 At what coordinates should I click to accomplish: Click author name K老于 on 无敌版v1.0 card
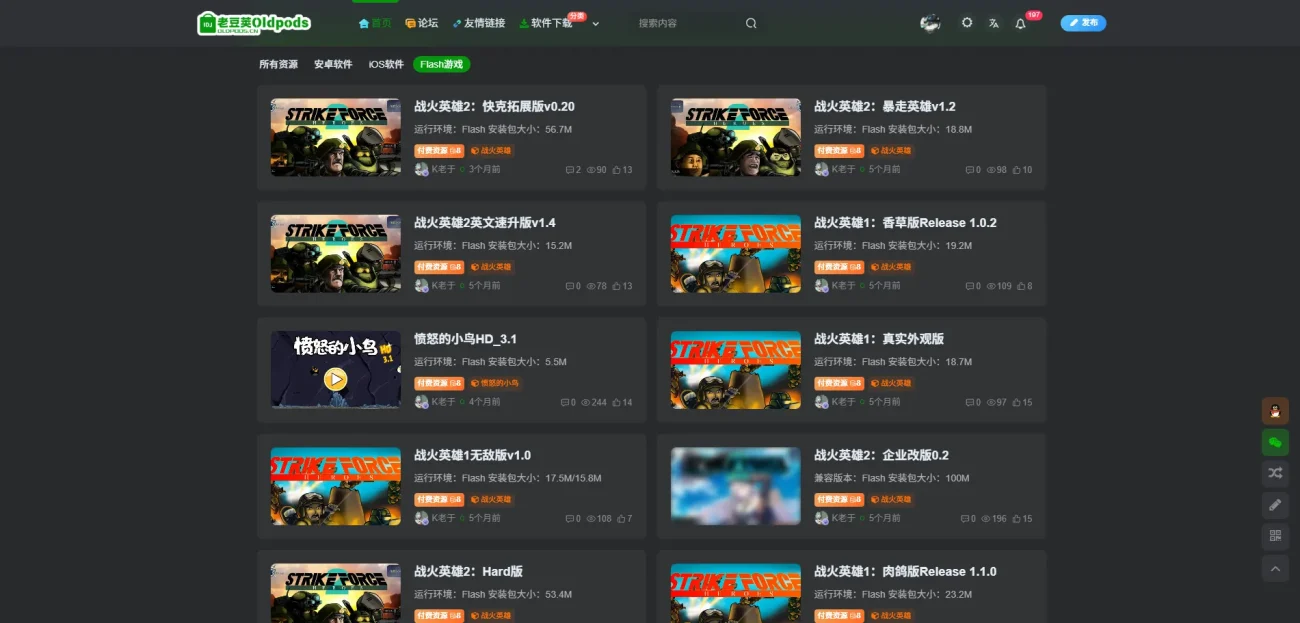tap(444, 518)
